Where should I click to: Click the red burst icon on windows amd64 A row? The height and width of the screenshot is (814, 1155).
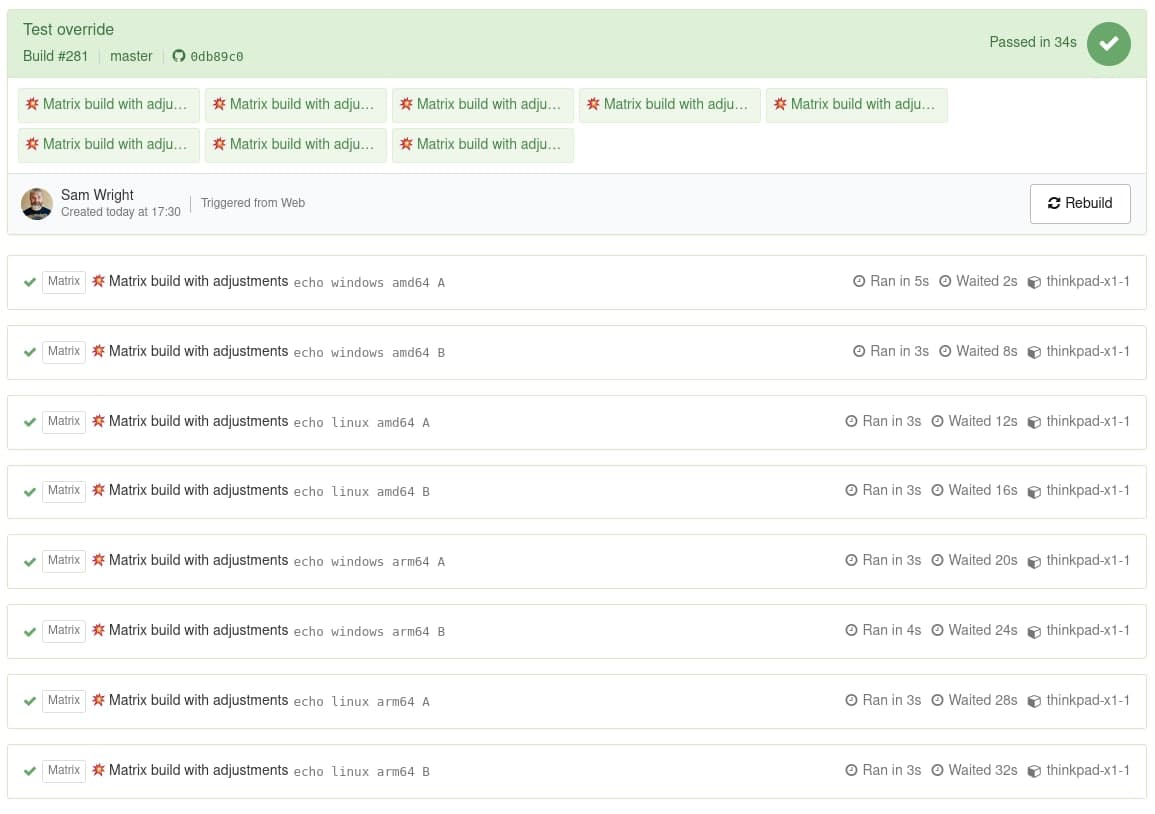click(x=98, y=281)
